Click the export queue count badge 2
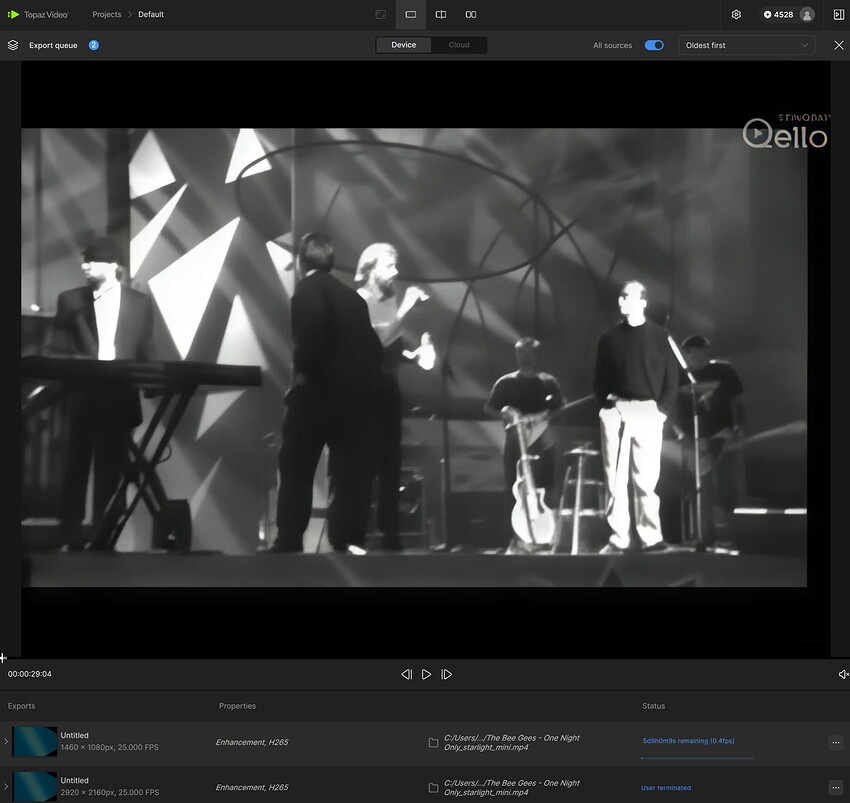Screen dimensions: 850x803 coord(93,45)
